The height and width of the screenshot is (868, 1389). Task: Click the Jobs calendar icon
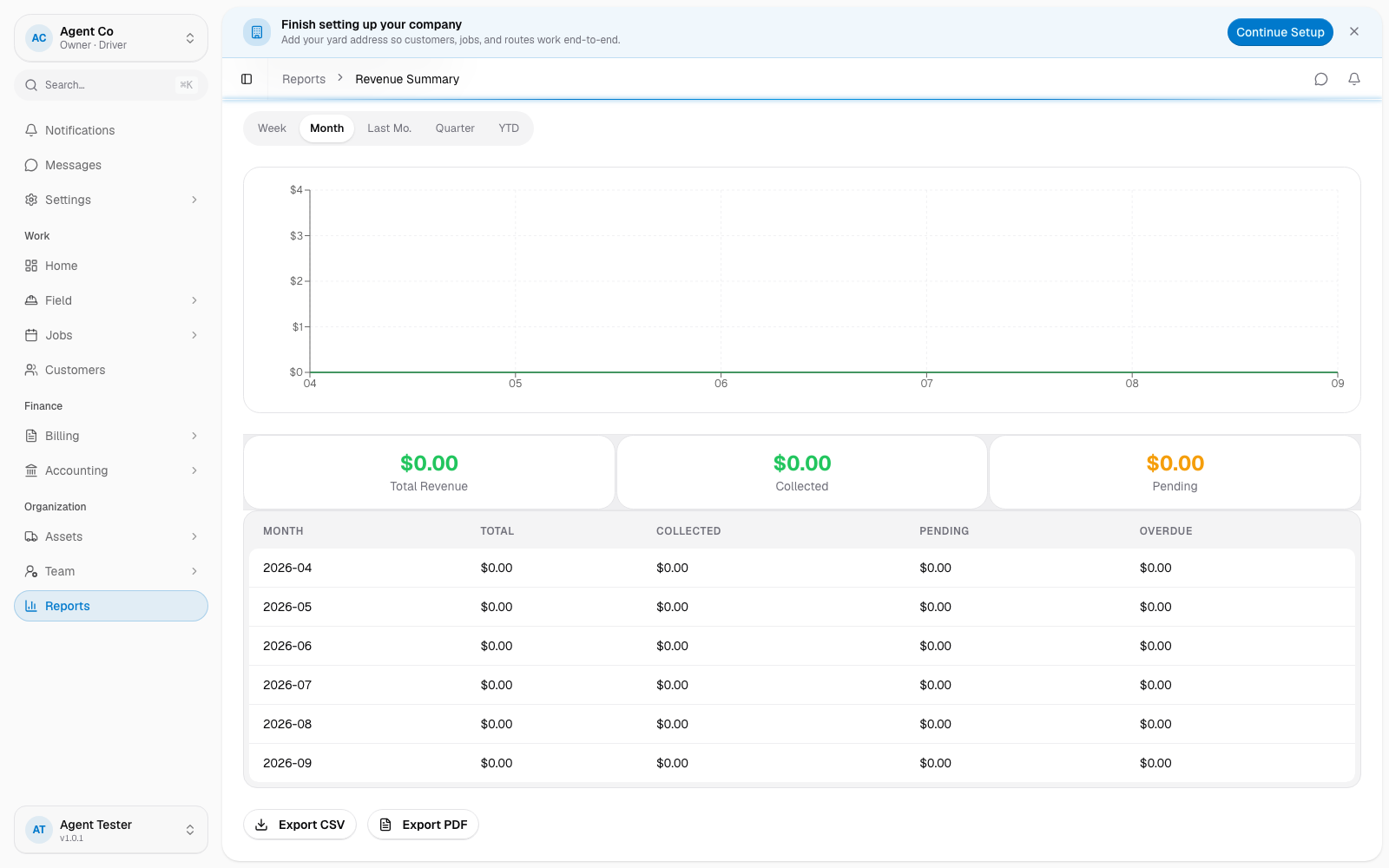coord(31,335)
